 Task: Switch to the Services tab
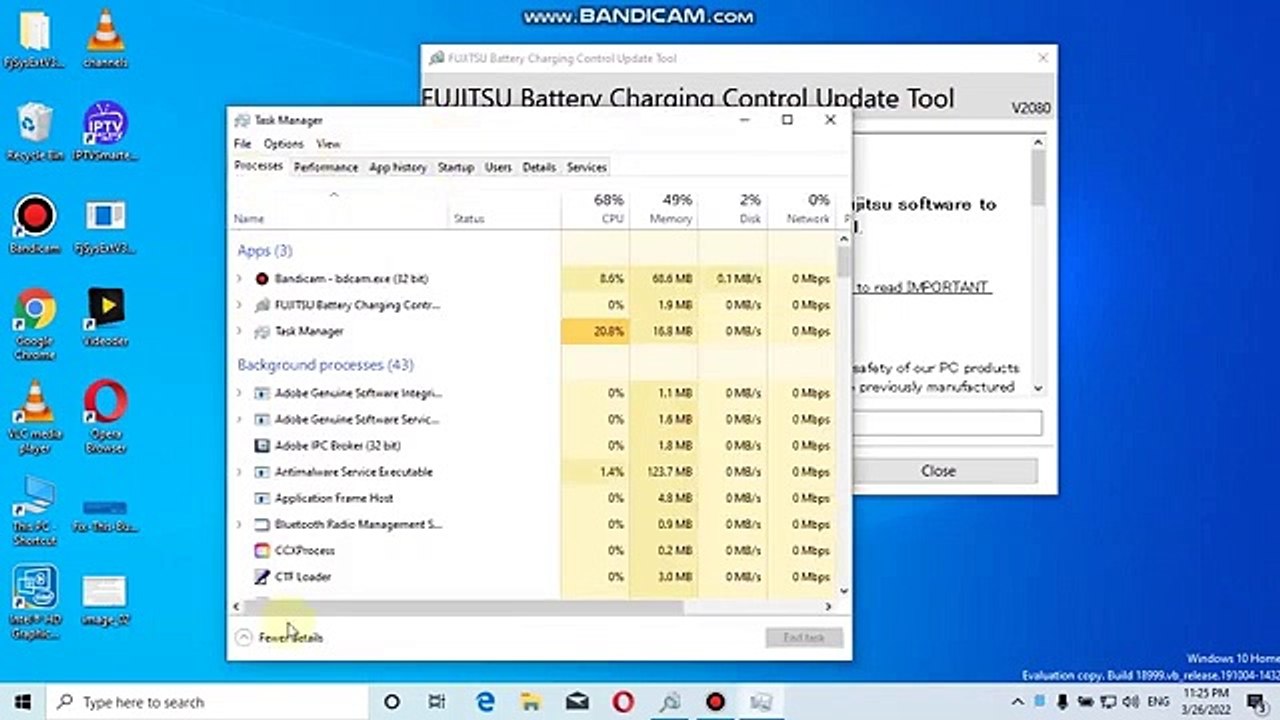(587, 167)
